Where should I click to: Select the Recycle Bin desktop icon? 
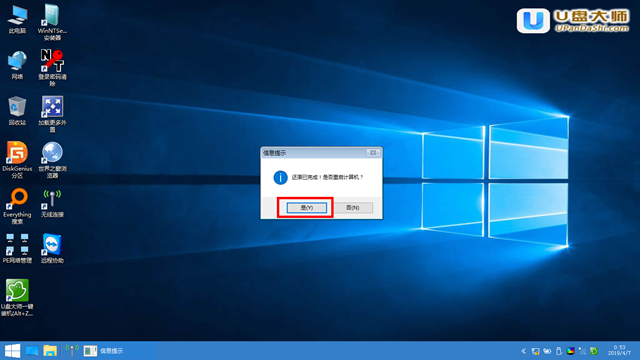tap(17, 111)
